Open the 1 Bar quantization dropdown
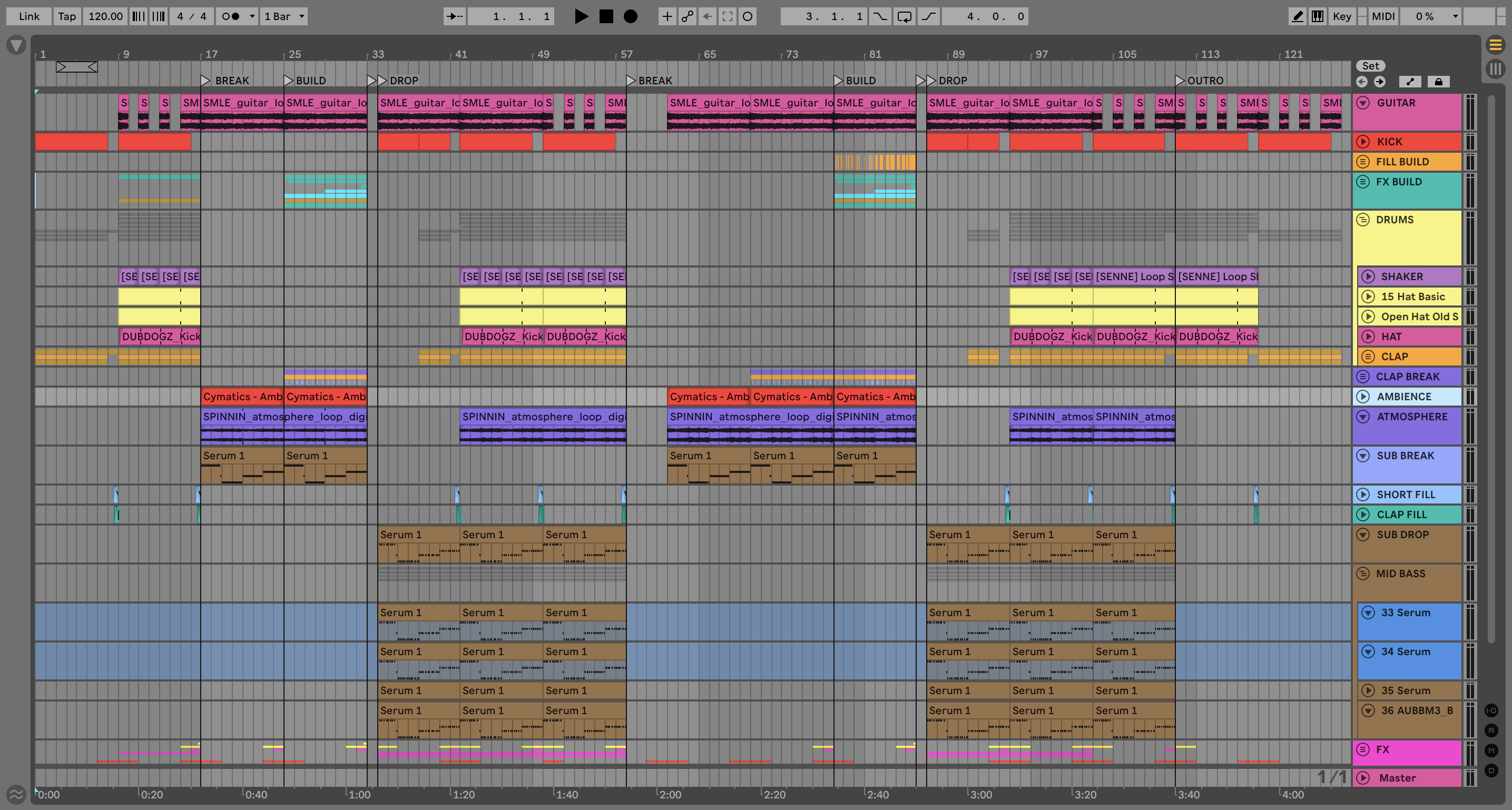 pyautogui.click(x=284, y=16)
